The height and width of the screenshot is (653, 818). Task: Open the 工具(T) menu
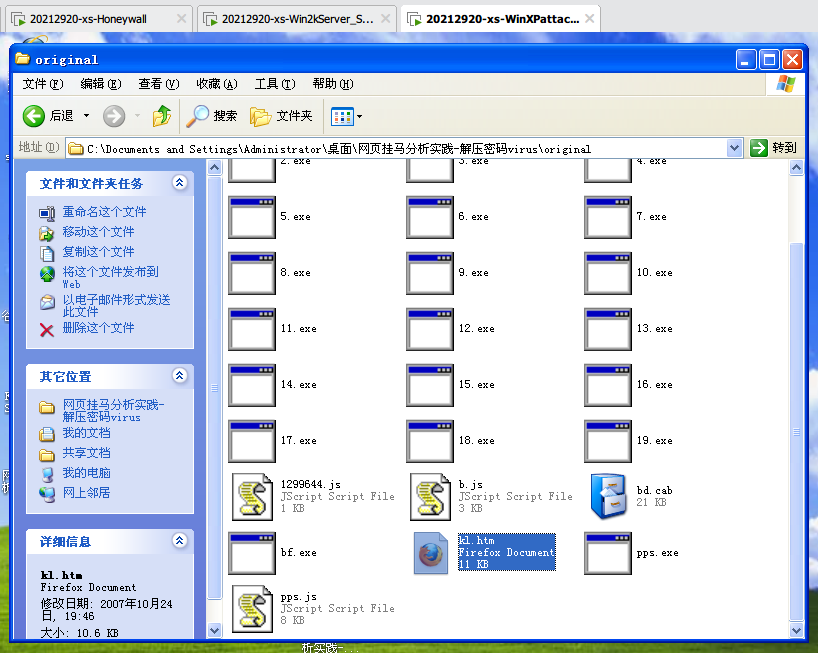pos(275,84)
